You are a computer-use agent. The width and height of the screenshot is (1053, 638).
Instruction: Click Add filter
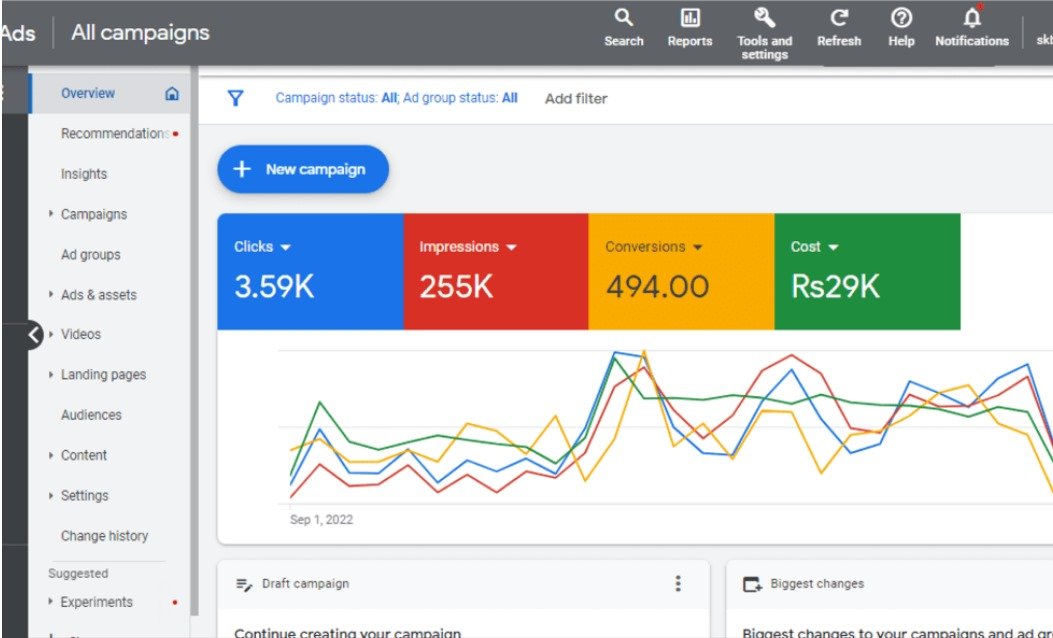(x=576, y=98)
